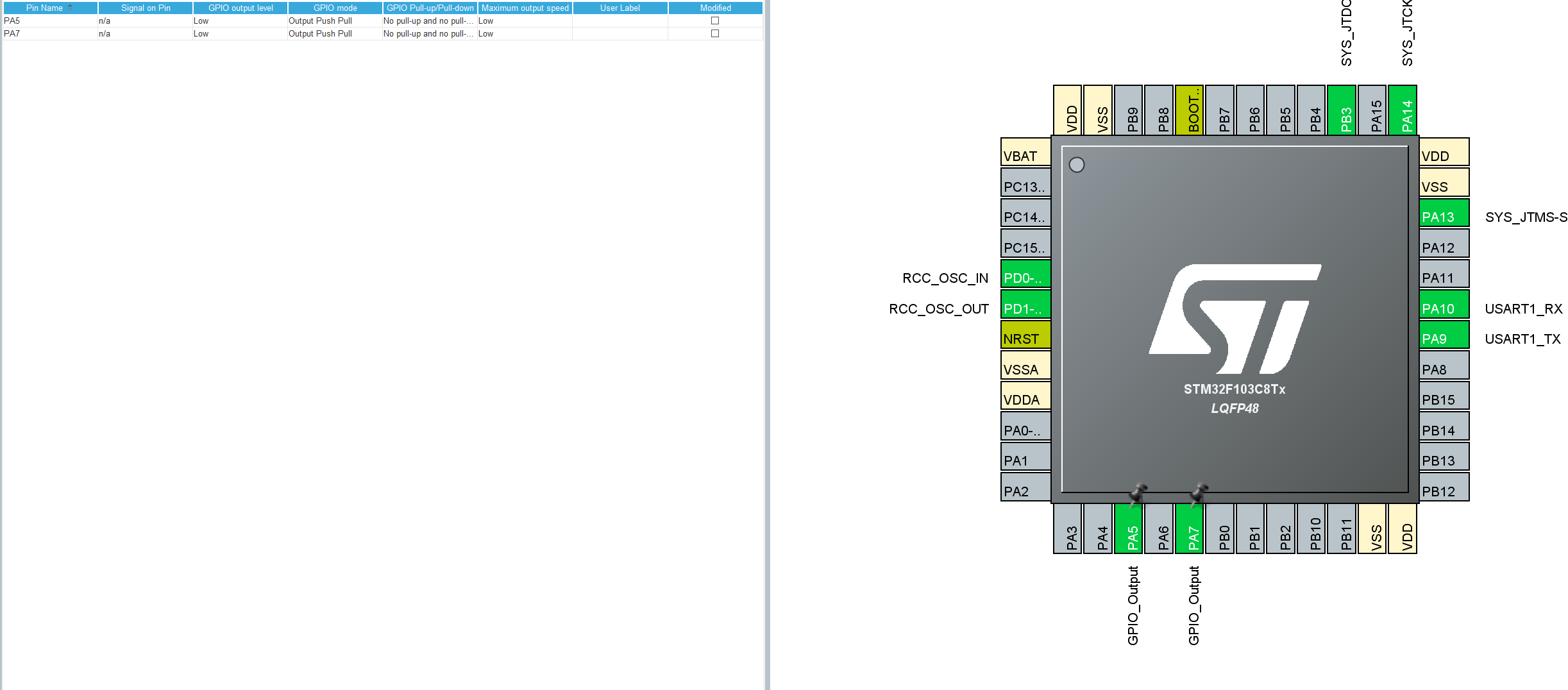Check the Modified checkbox for PA7
This screenshot has width=1568, height=690.
[x=714, y=33]
